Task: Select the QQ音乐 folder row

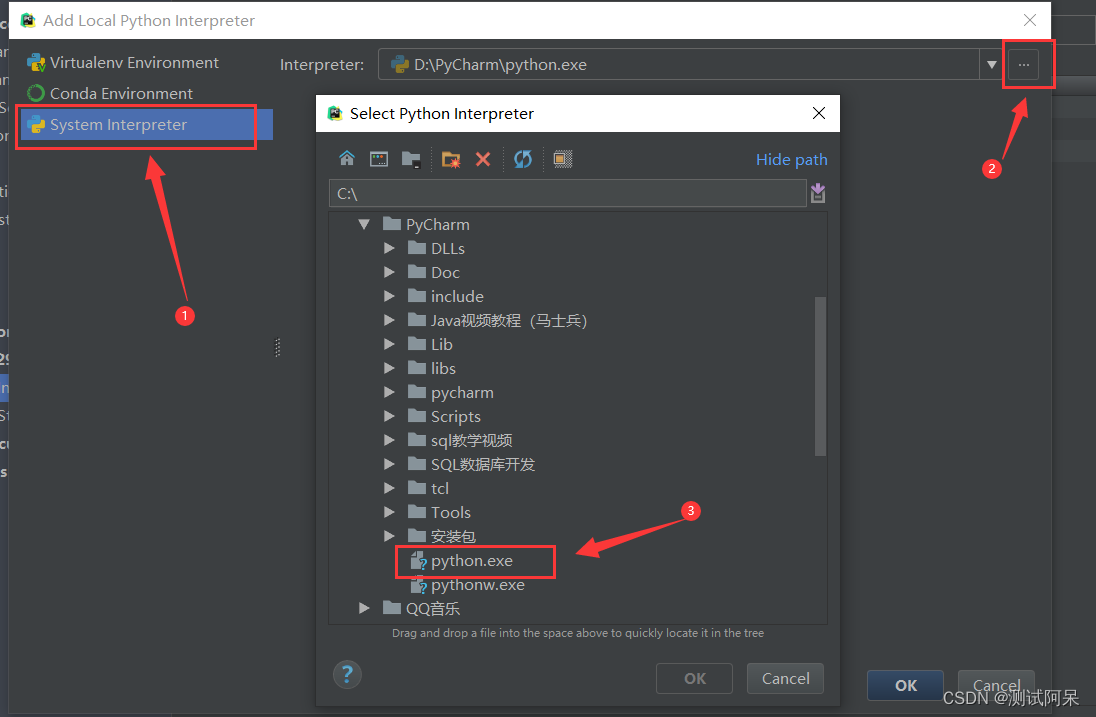Action: click(x=421, y=608)
